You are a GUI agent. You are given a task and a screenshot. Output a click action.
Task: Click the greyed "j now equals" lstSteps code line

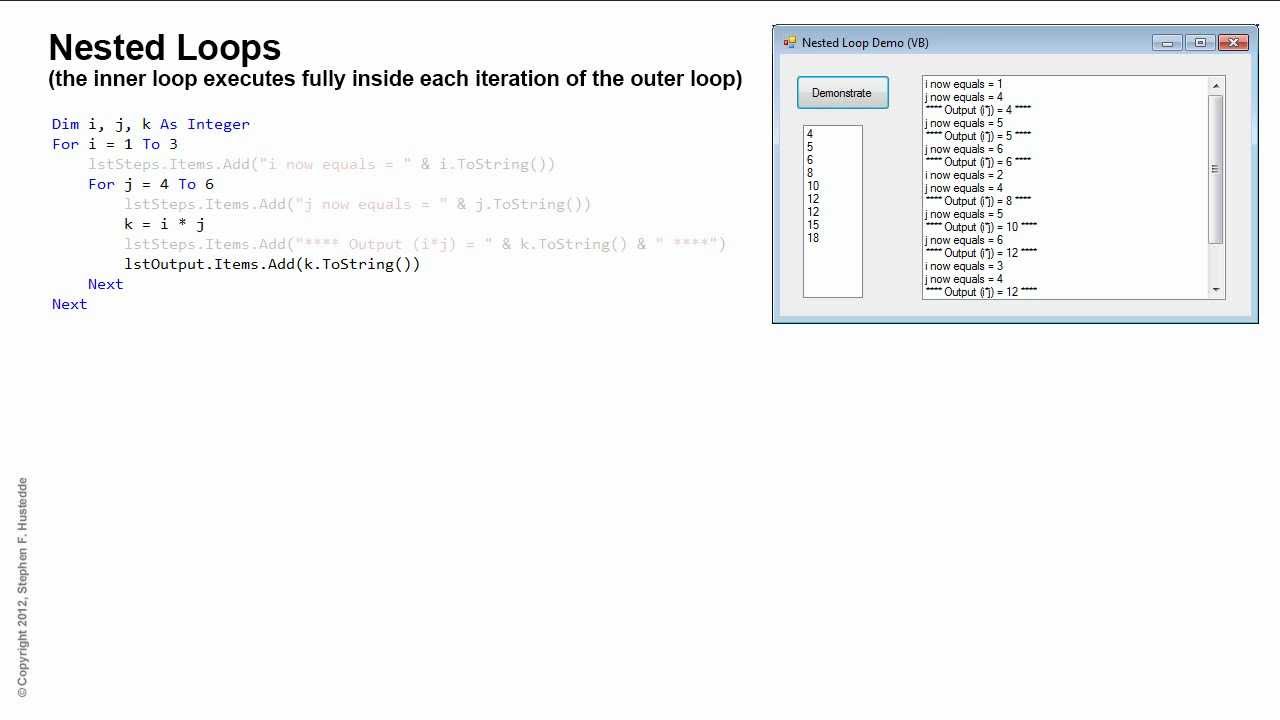click(x=358, y=204)
